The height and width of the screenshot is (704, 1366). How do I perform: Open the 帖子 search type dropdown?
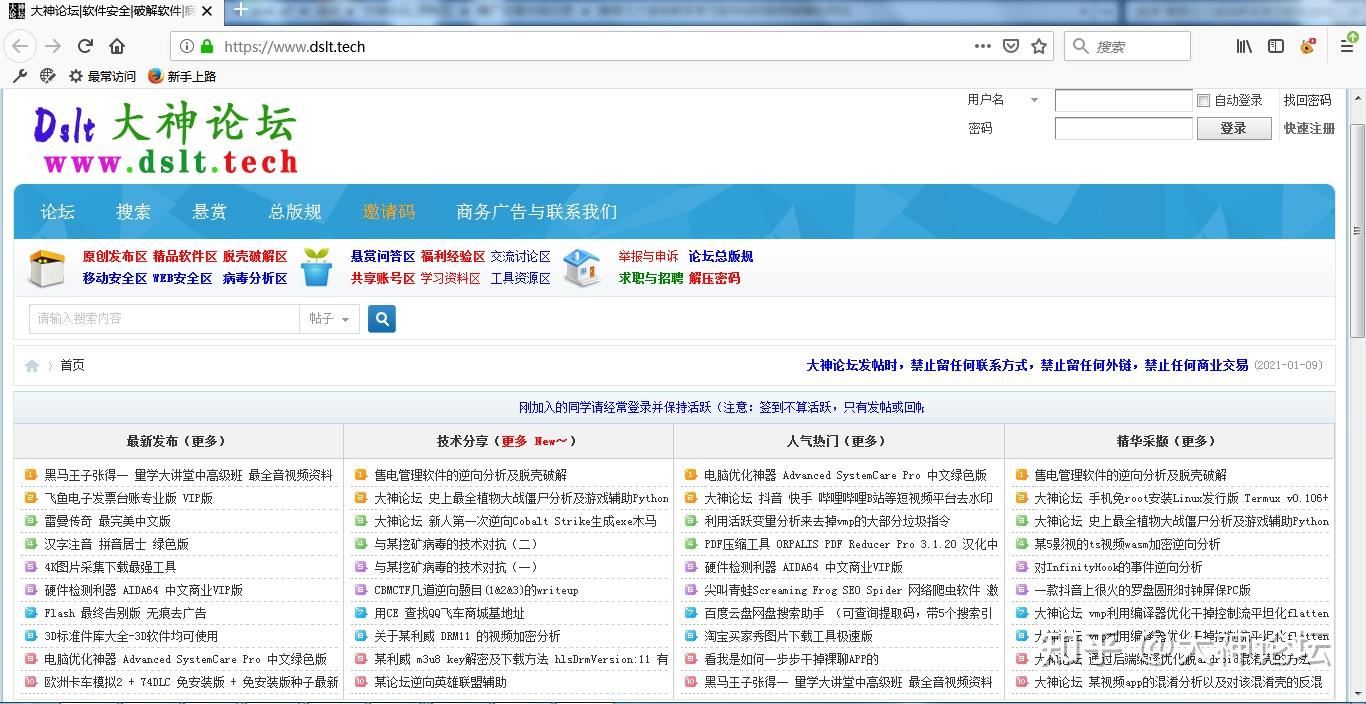(329, 319)
